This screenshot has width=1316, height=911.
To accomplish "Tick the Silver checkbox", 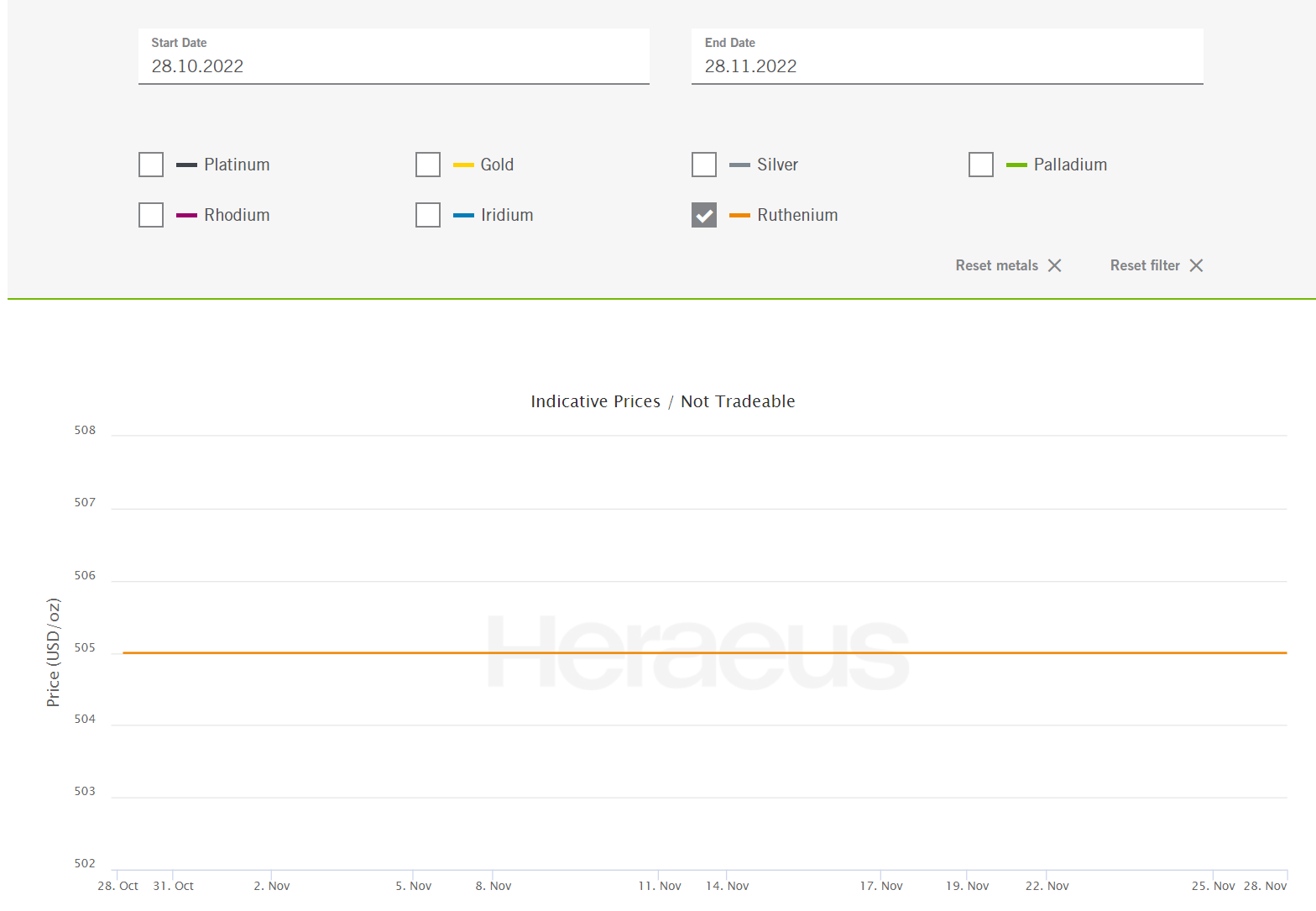I will click(704, 165).
